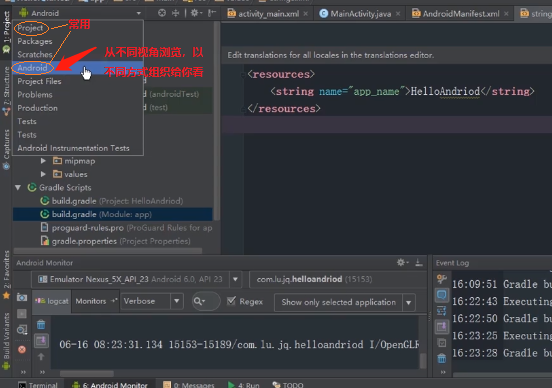Open the emulator device dropdown arrow
552x388 pixels.
[235, 279]
